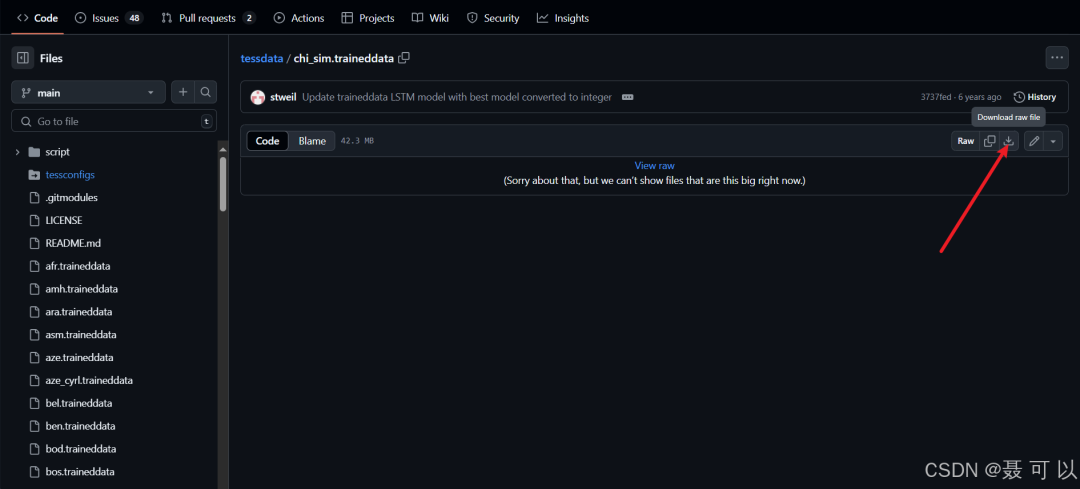Open edit options dropdown caret
Screen dimensions: 1080x489
[1053, 141]
